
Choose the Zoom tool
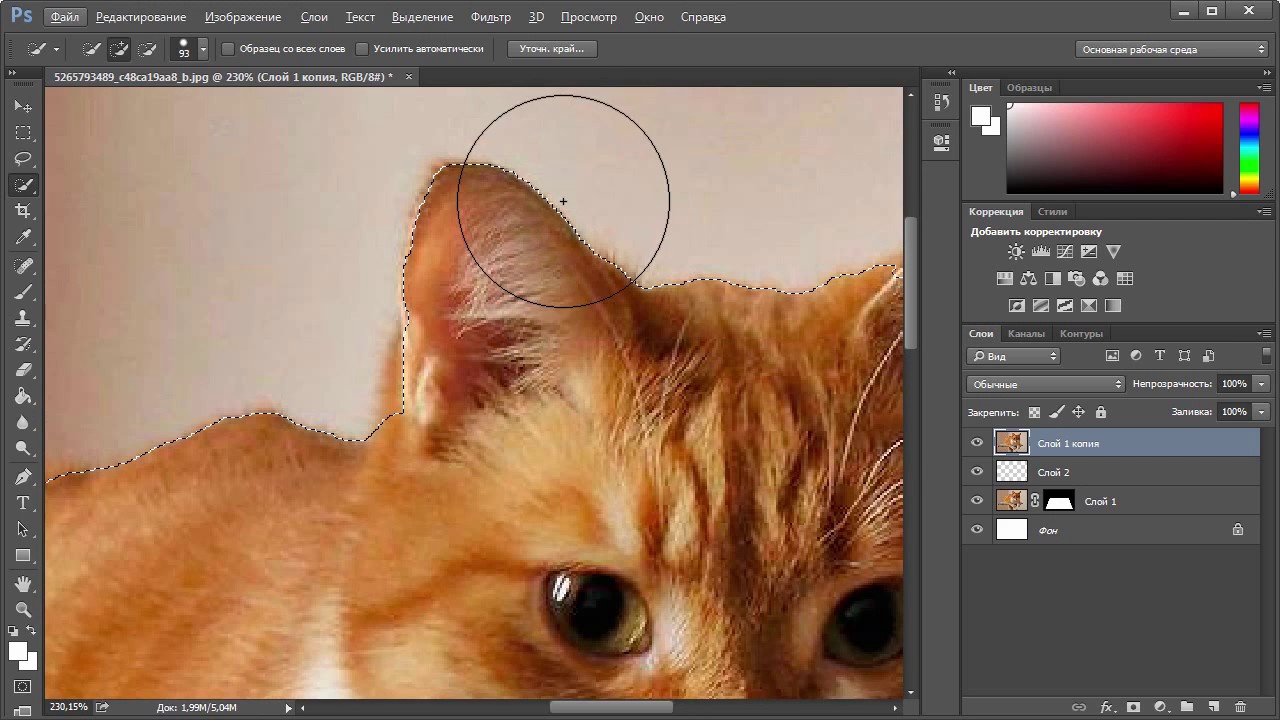[x=23, y=609]
